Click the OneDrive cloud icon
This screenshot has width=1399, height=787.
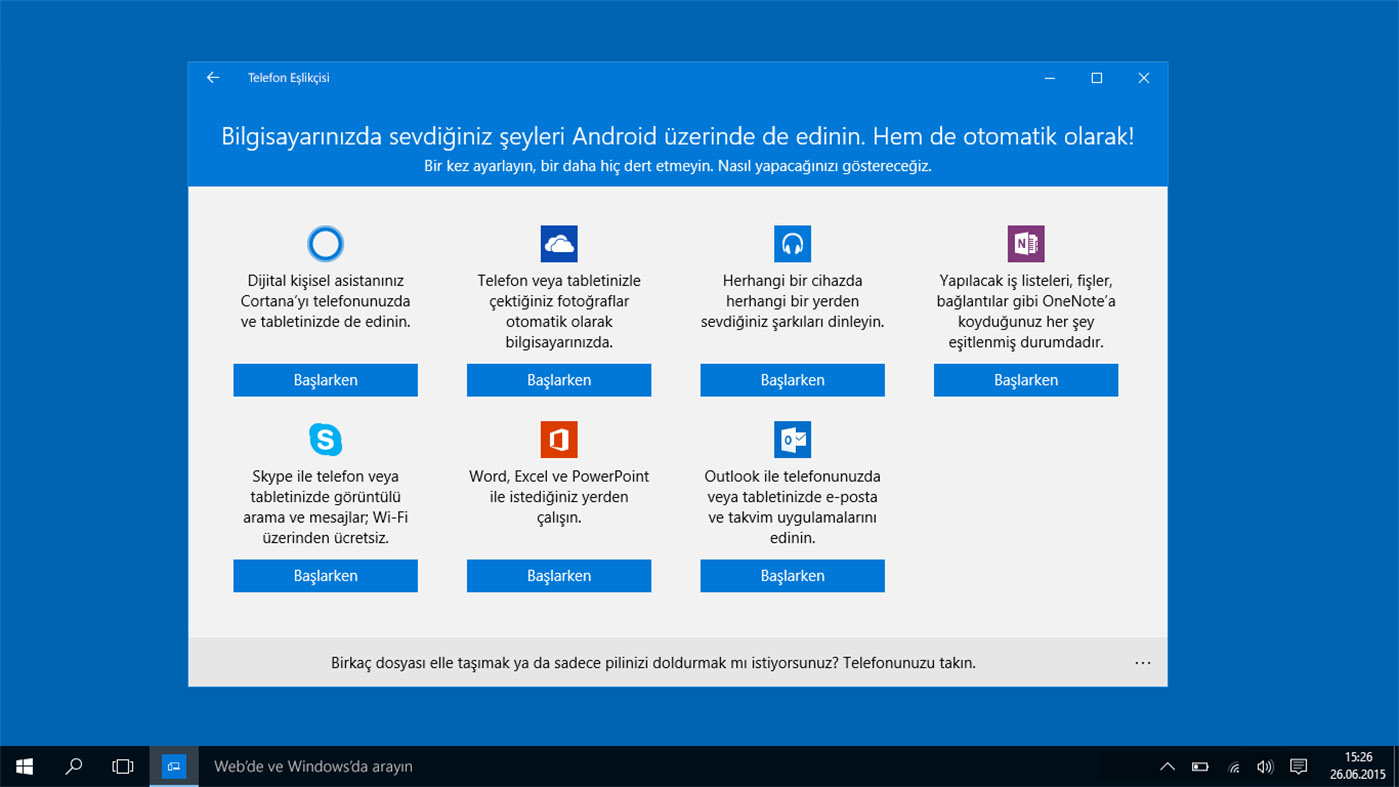558,243
